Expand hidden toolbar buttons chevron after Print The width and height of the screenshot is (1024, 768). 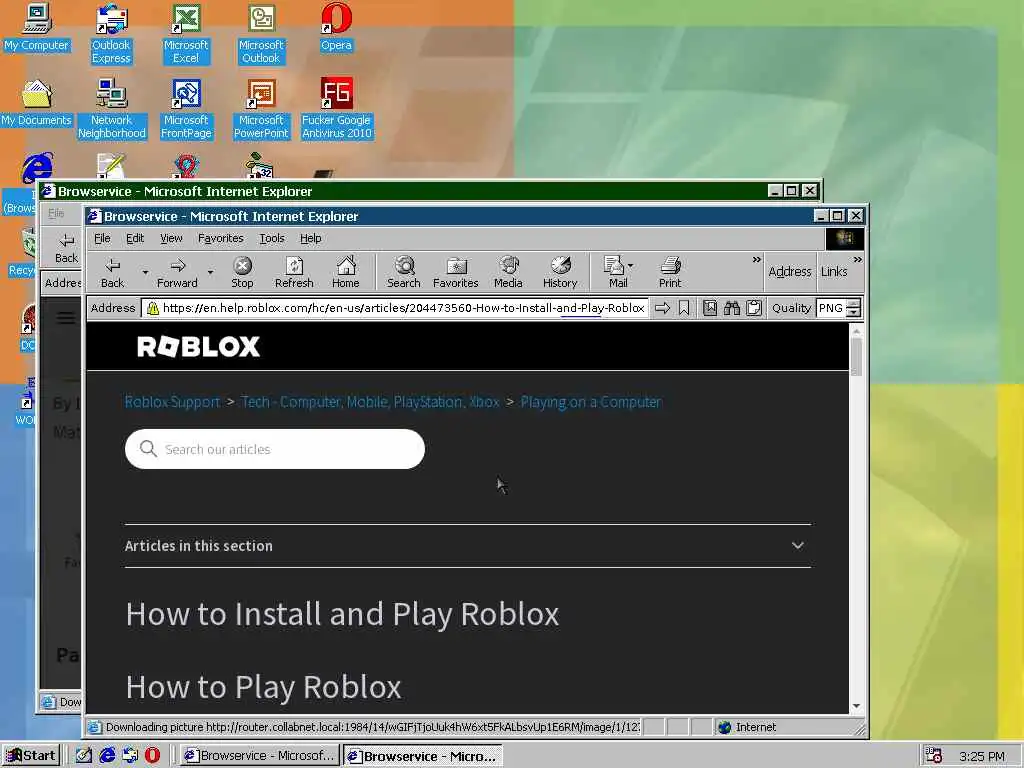pyautogui.click(x=756, y=260)
